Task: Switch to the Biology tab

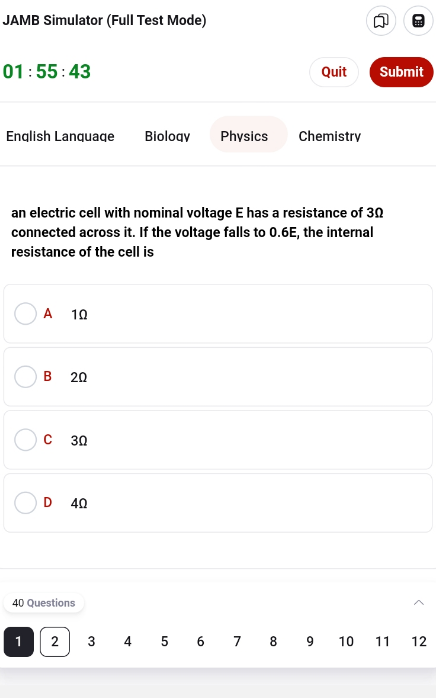Action: tap(167, 136)
